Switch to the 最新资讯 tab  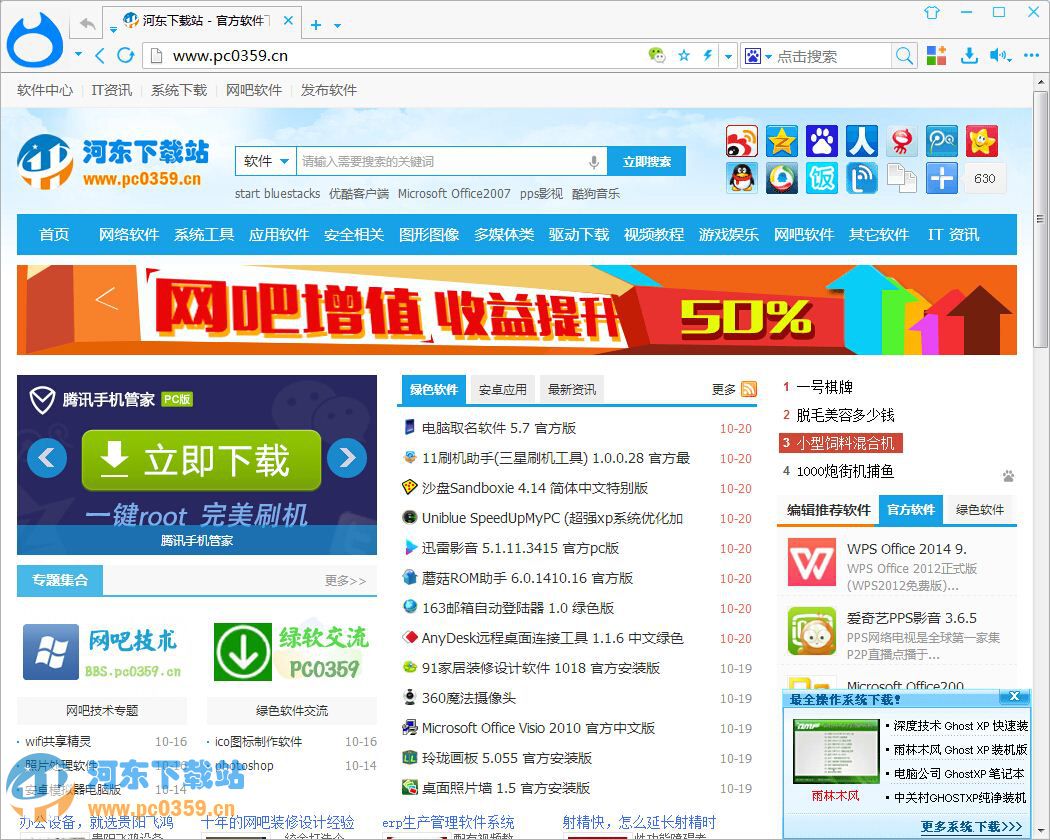[x=571, y=390]
